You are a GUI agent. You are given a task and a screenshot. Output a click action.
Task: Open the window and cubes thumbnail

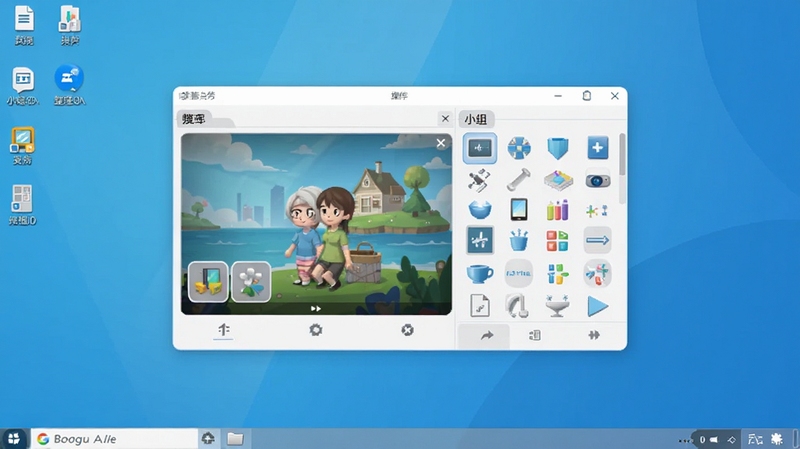tap(208, 282)
